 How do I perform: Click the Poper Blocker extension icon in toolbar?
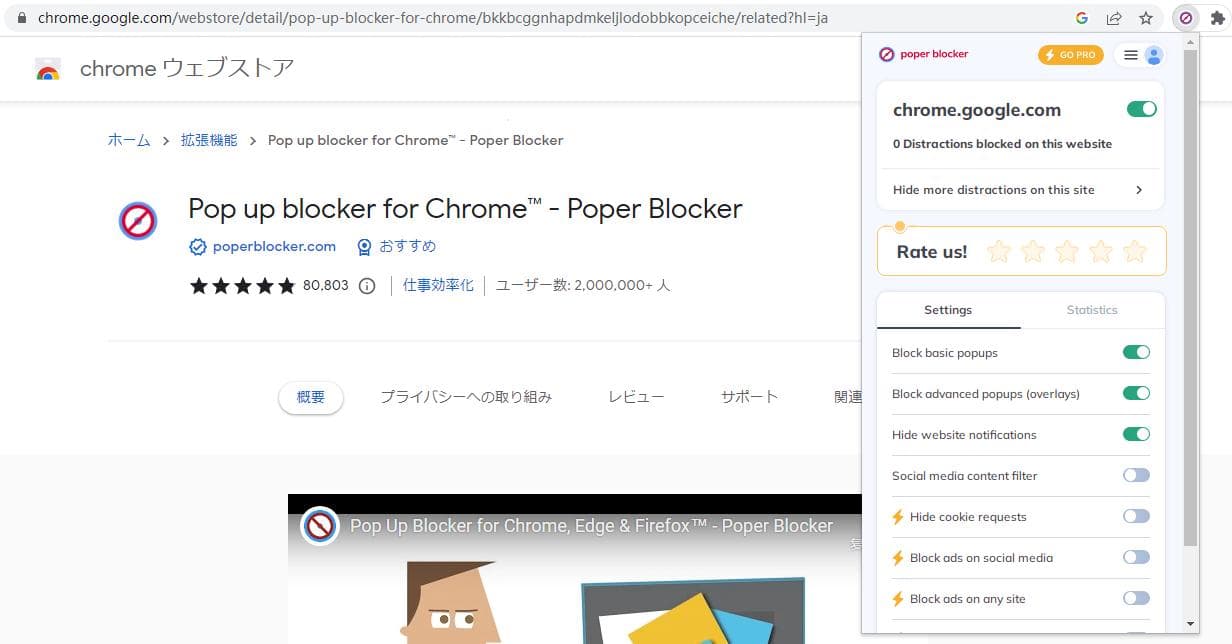pos(1186,17)
